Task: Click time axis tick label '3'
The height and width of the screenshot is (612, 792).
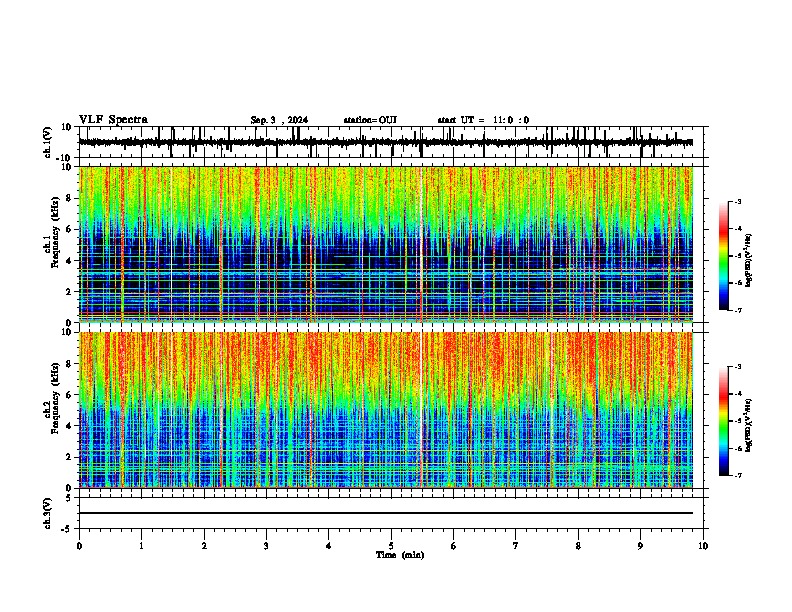Action: 266,546
